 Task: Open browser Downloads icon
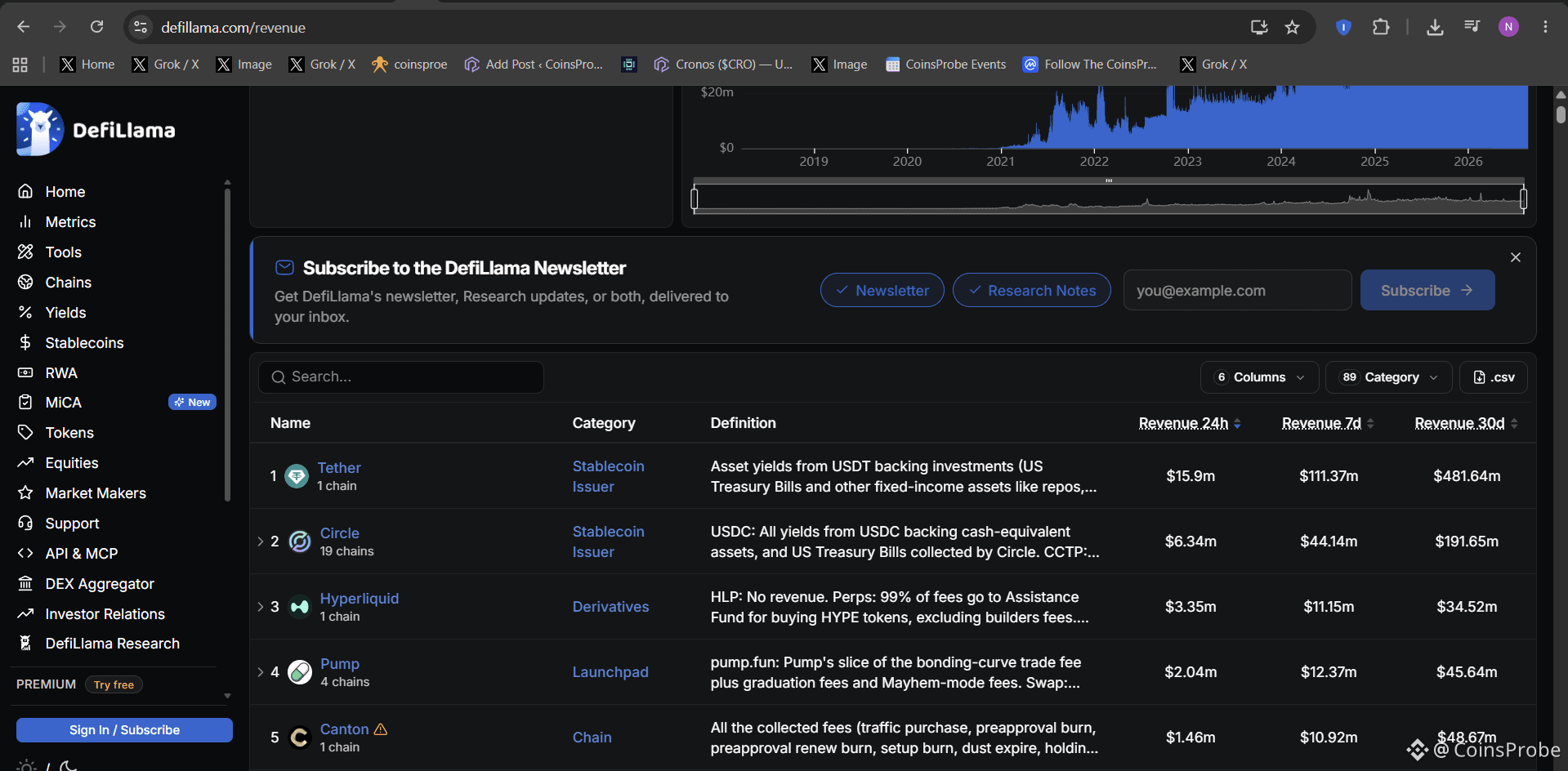[x=1435, y=27]
